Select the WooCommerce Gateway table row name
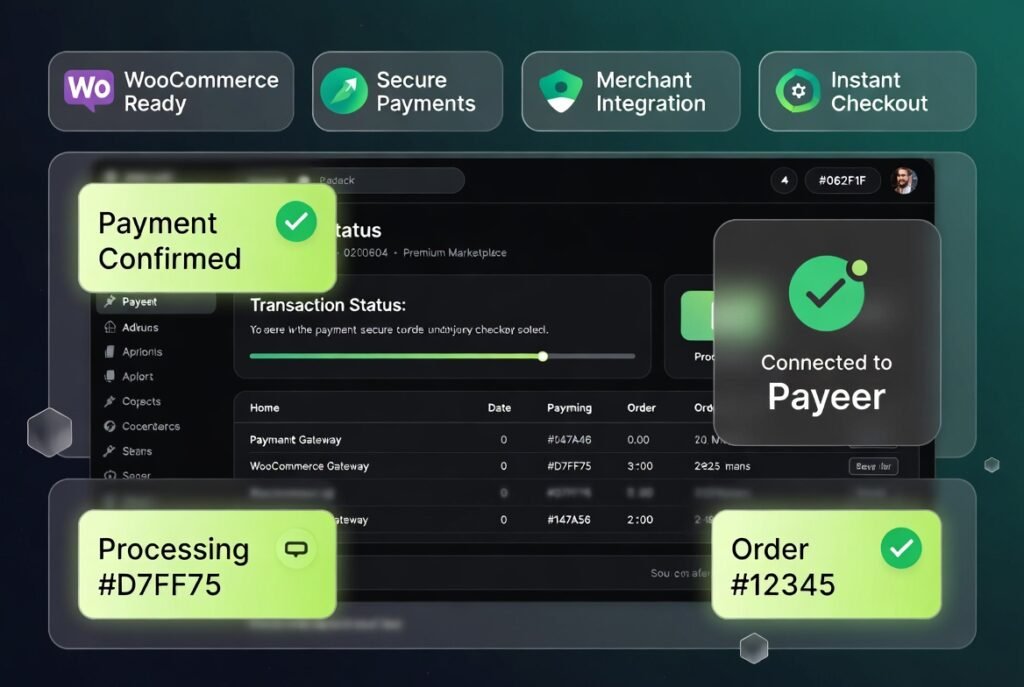The height and width of the screenshot is (687, 1024). click(309, 466)
